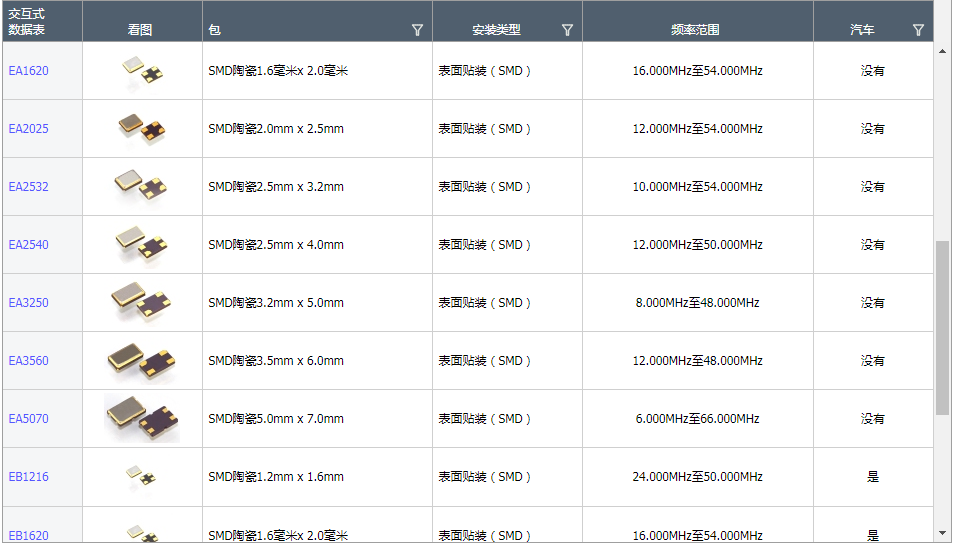This screenshot has width=954, height=545.
Task: Select the EA2540 part link
Action: [x=28, y=245]
